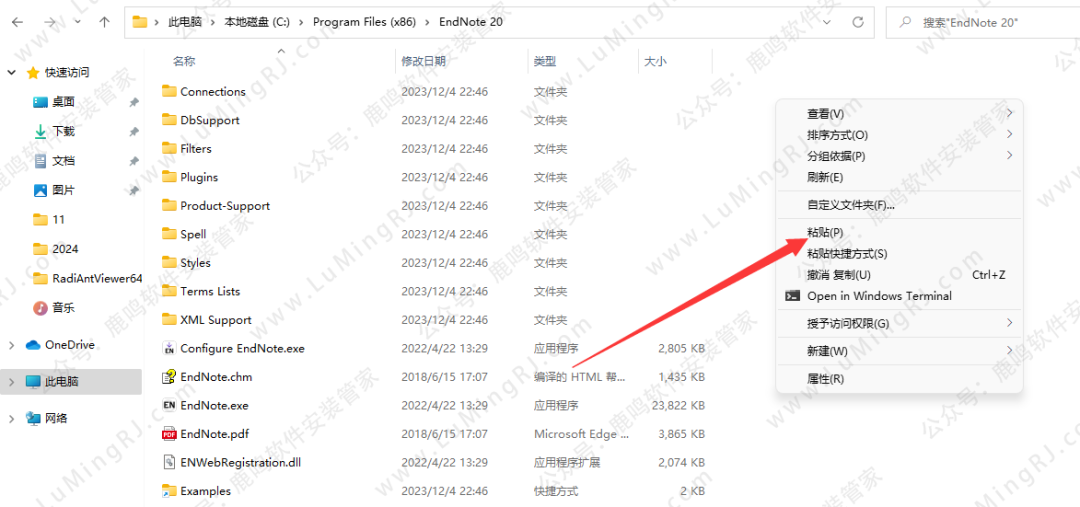Select EndNote.chm help file icon
Viewport: 1080px width, 507px height.
pos(169,377)
